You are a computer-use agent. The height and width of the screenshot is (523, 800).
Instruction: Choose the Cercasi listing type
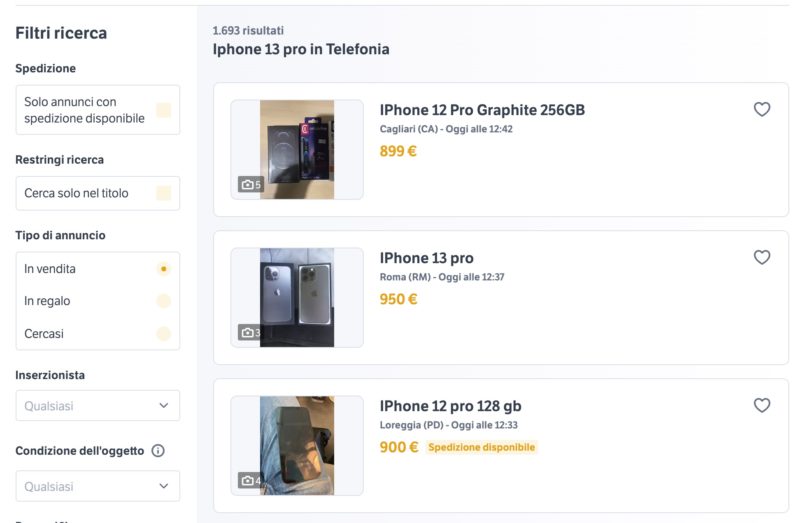163,333
